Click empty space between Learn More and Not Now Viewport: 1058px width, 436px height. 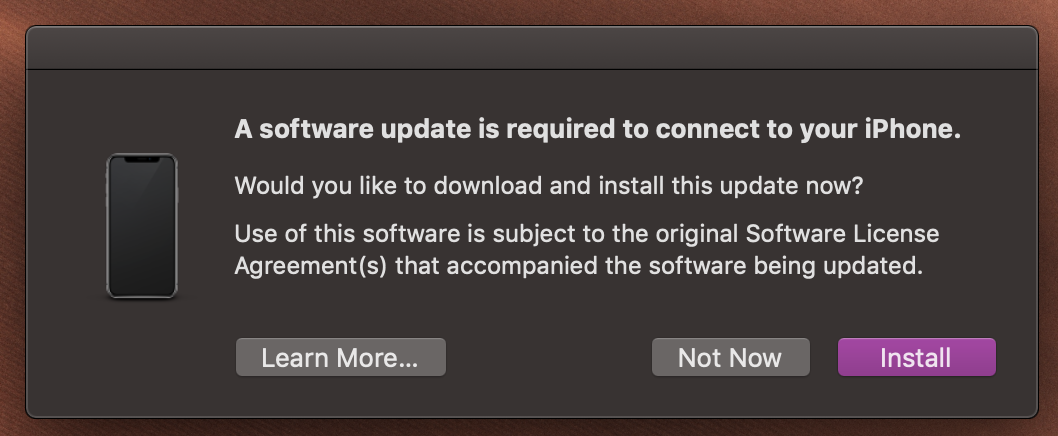[x=548, y=357]
